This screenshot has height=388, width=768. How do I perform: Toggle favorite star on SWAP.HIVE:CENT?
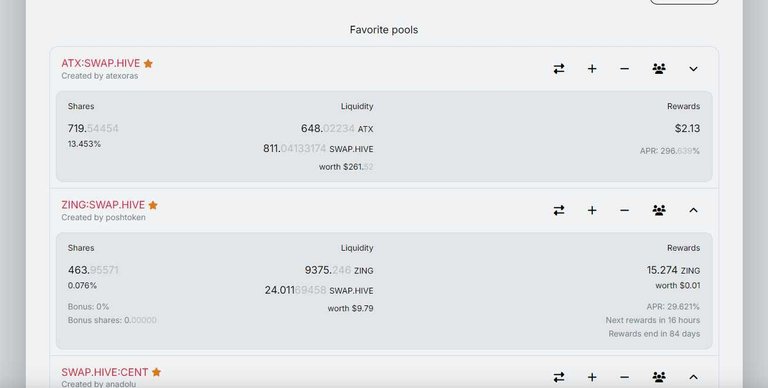click(156, 372)
